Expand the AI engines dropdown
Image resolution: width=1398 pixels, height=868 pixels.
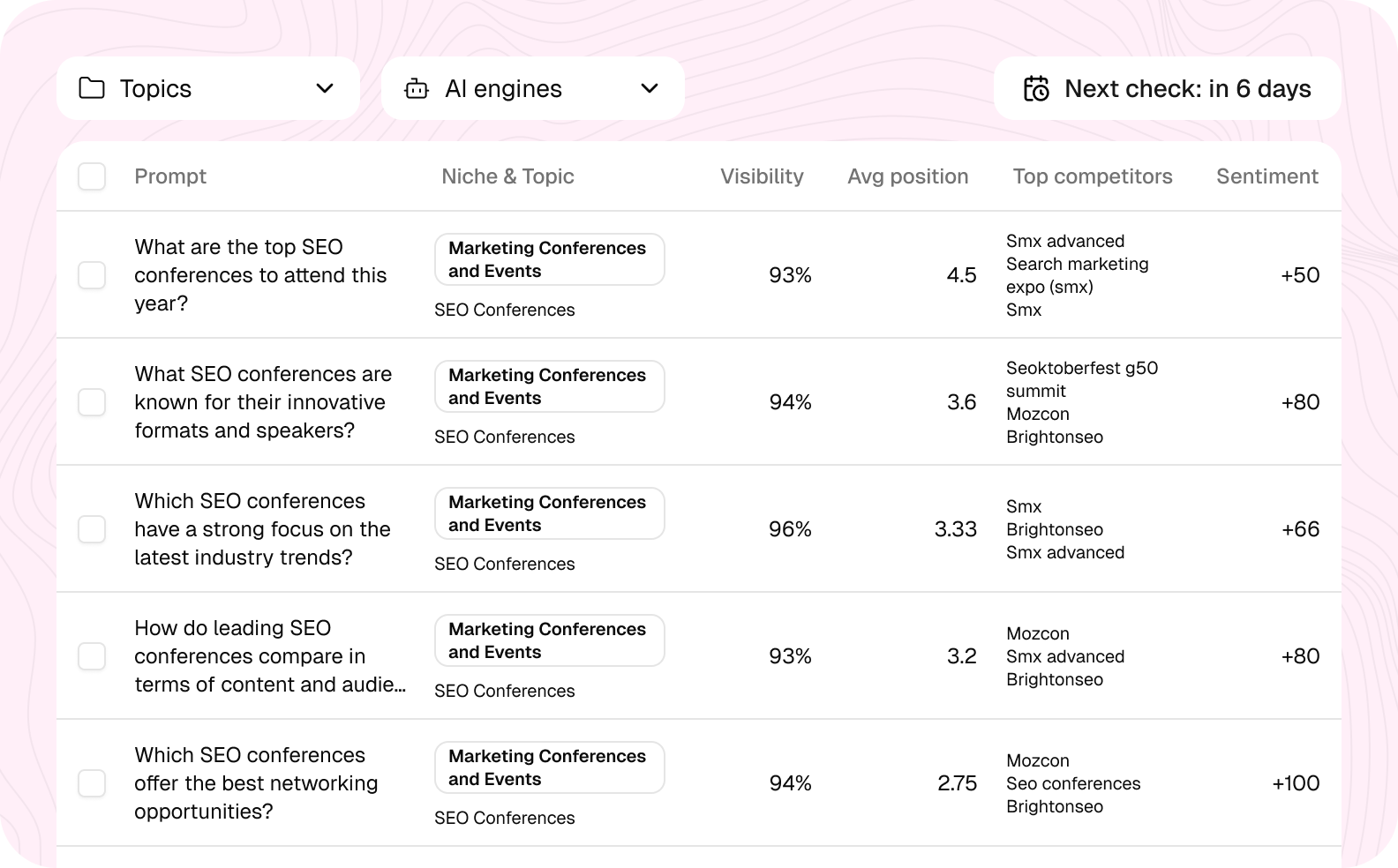pos(532,88)
